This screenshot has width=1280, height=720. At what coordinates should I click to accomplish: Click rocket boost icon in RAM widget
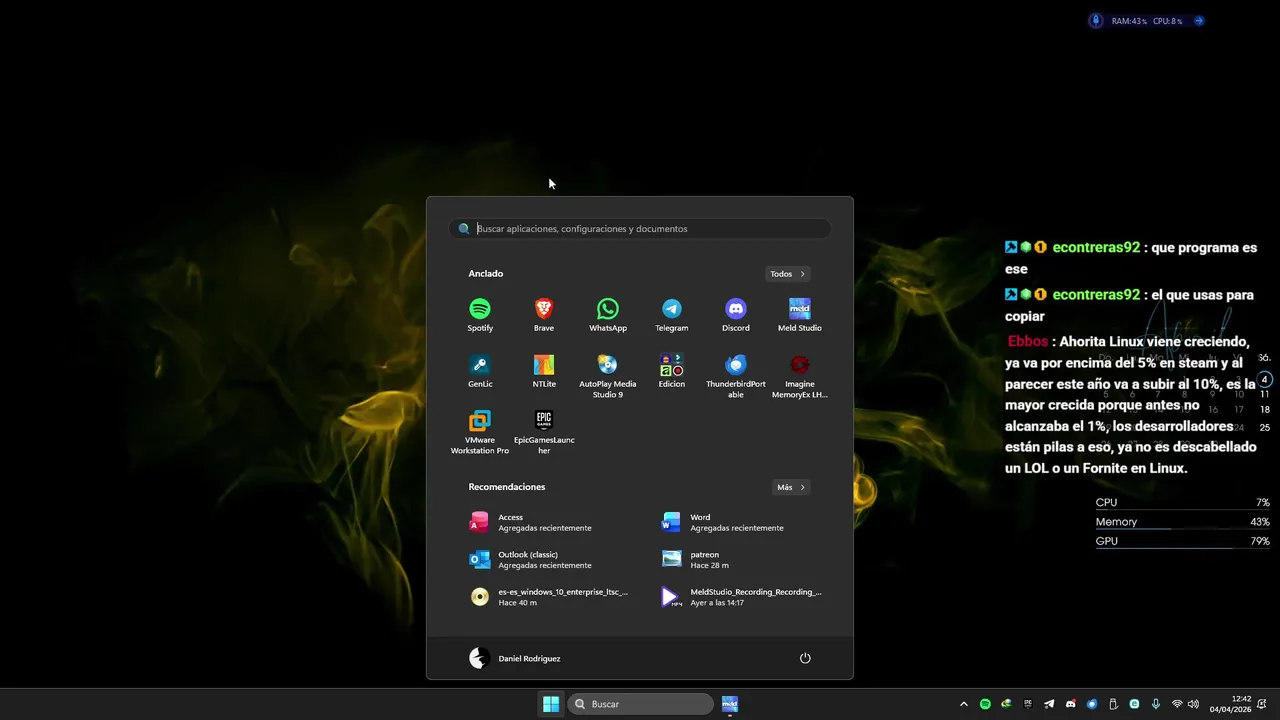click(1095, 20)
